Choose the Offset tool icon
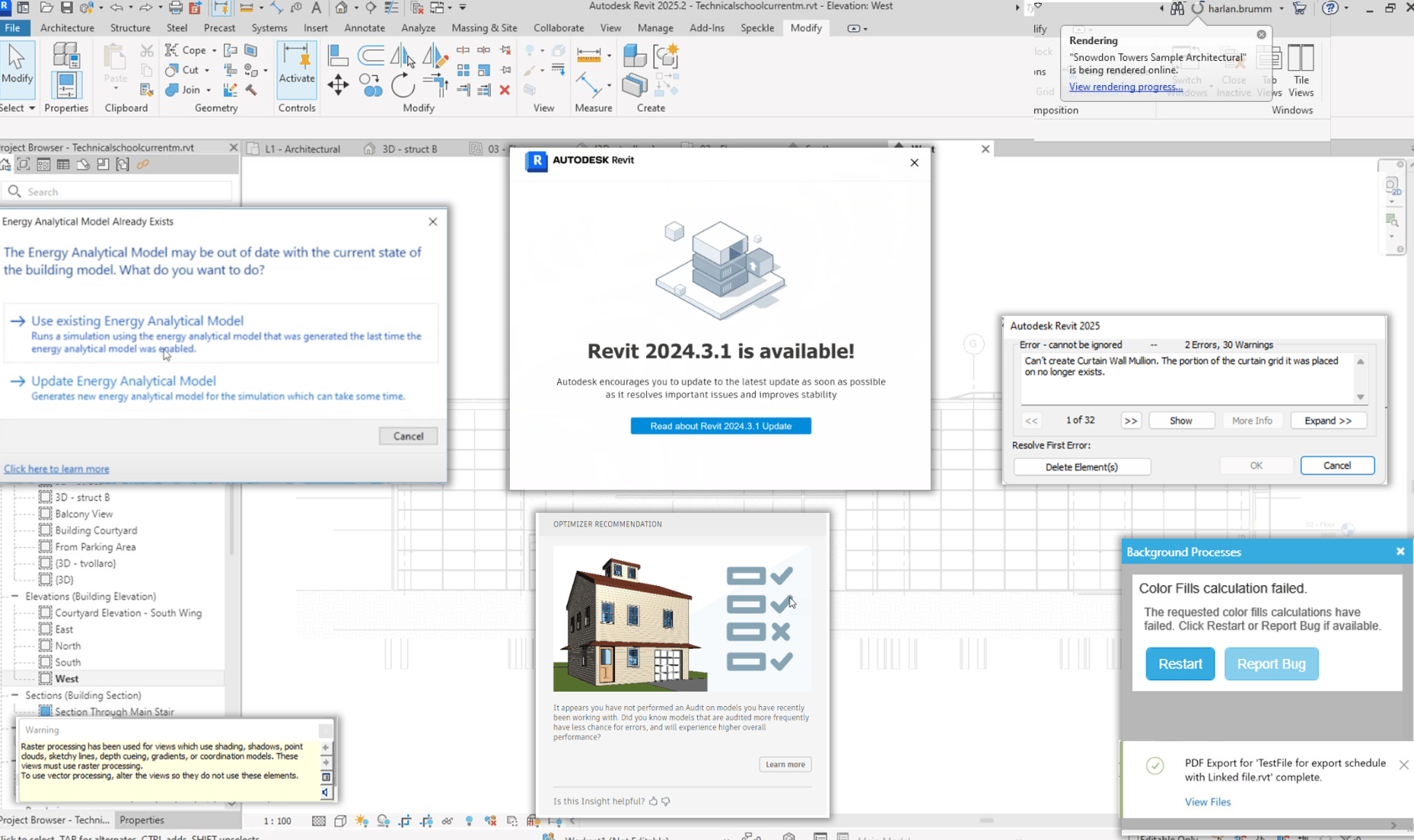1414x840 pixels. (x=371, y=55)
